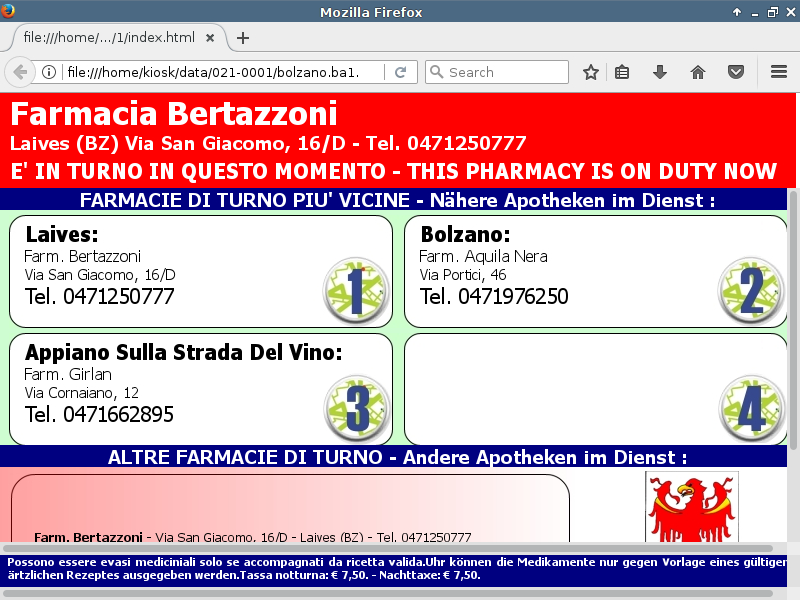Open a new tab with plus button
Screen dimensions: 800x600
[x=242, y=38]
